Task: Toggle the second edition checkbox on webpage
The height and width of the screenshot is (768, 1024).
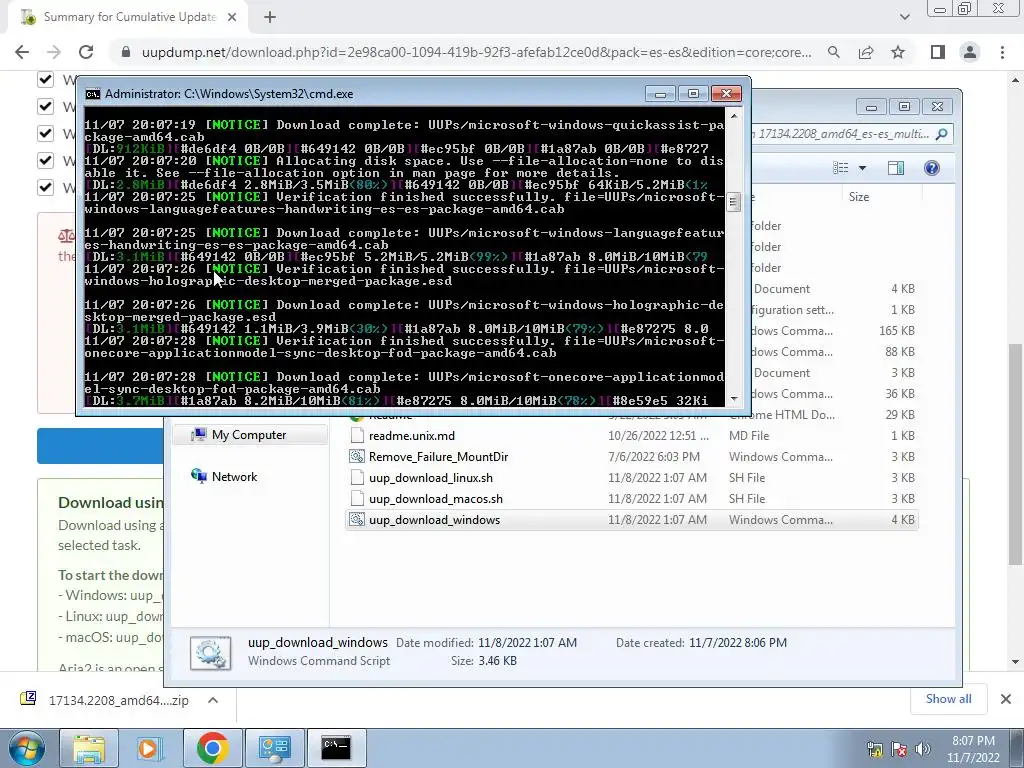Action: [45, 106]
